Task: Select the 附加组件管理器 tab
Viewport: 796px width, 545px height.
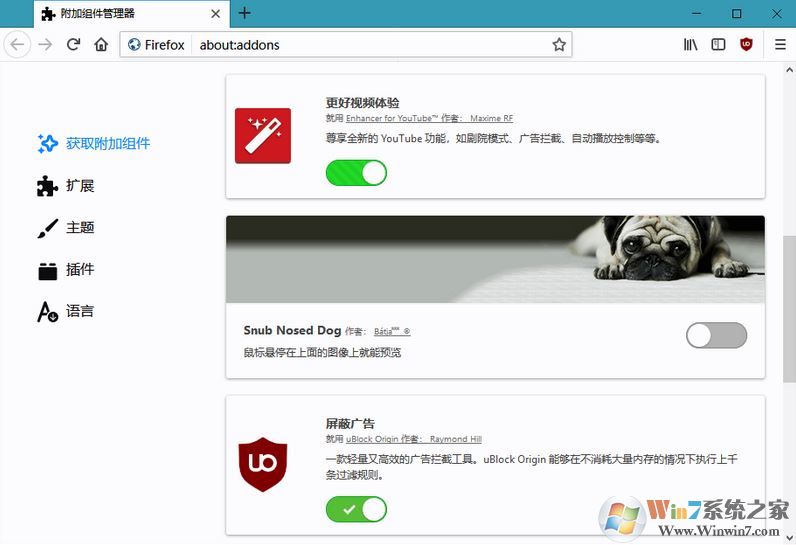Action: coord(132,14)
